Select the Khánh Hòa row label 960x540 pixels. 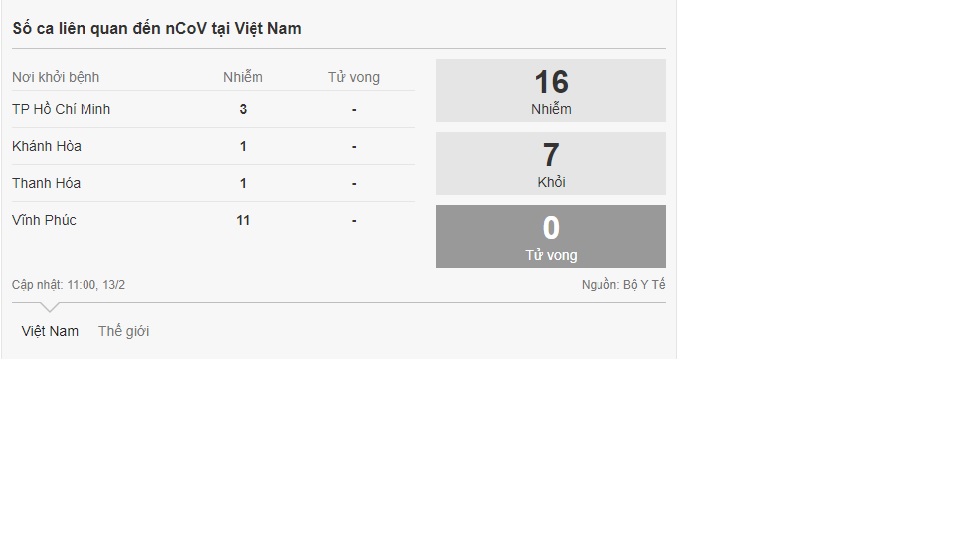(47, 146)
